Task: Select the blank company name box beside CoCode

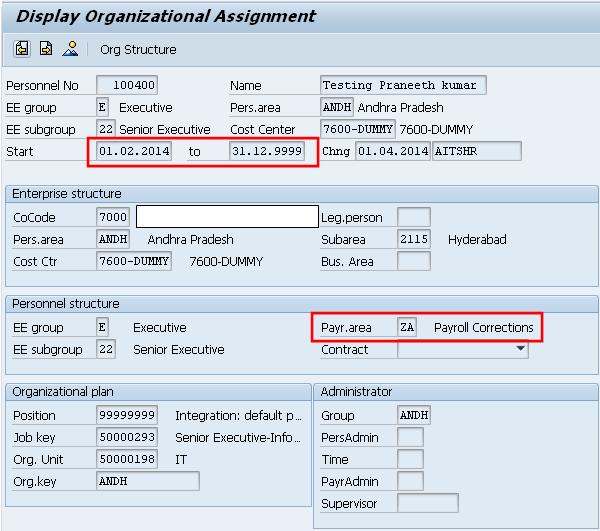Action: click(x=227, y=217)
